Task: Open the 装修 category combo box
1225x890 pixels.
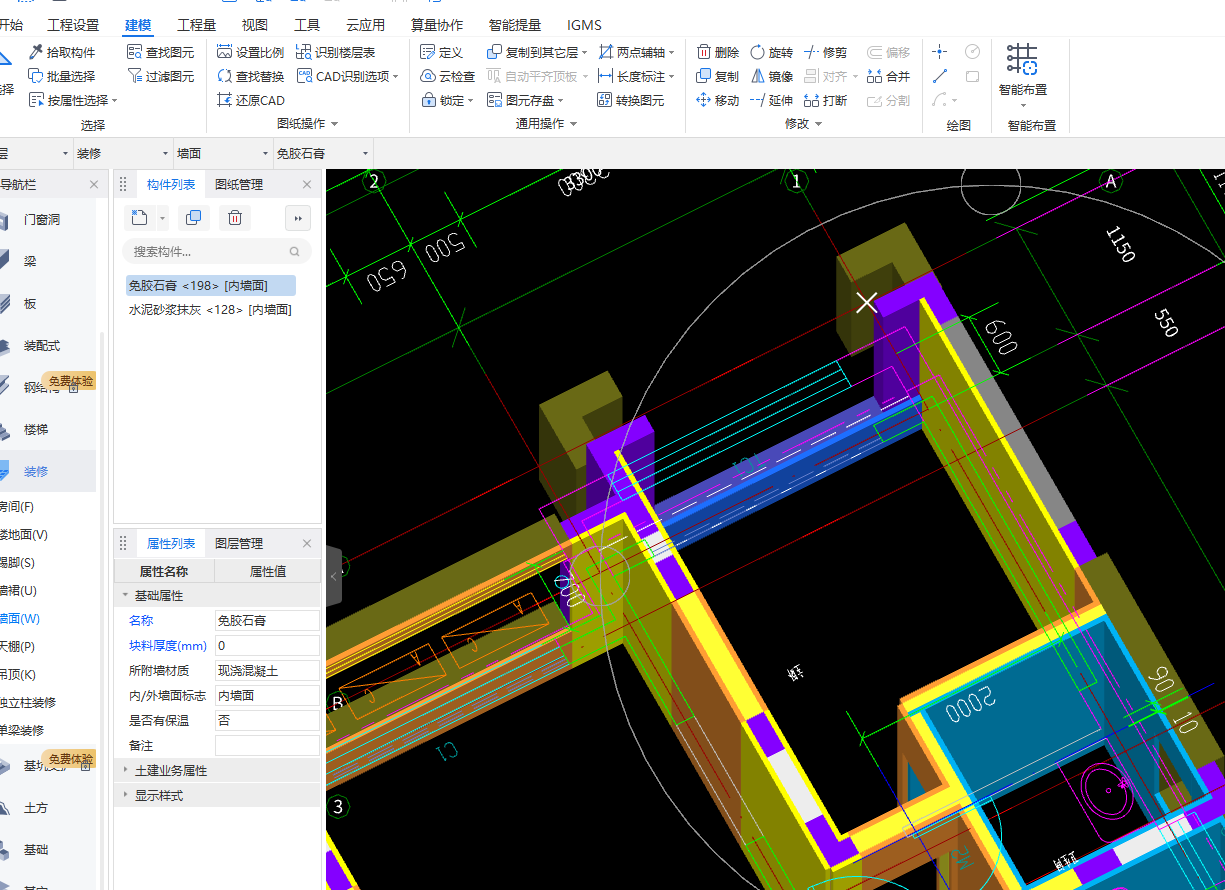Action: [122, 153]
